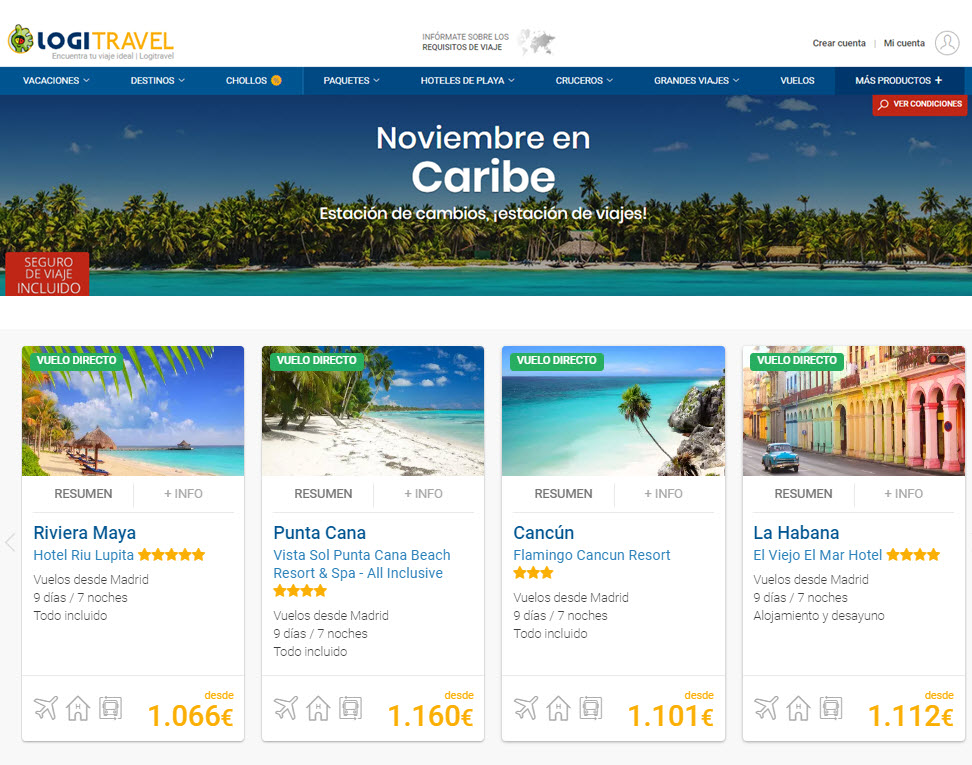Expand the Vacaciones dropdown menu
This screenshot has width=972, height=765.
(56, 81)
